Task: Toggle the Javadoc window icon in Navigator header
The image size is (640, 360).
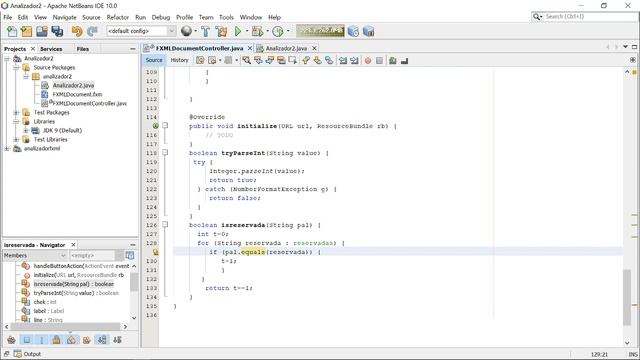Action: pyautogui.click(x=130, y=256)
